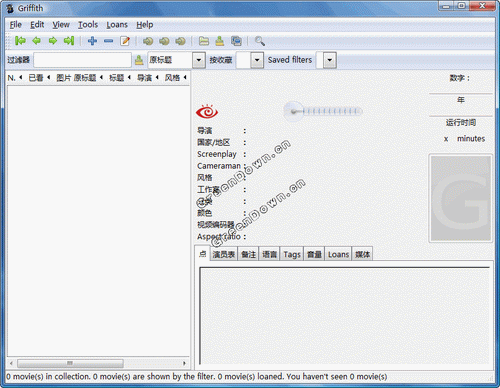The height and width of the screenshot is (388, 500).
Task: Add a new movie with plus icon
Action: tap(92, 41)
